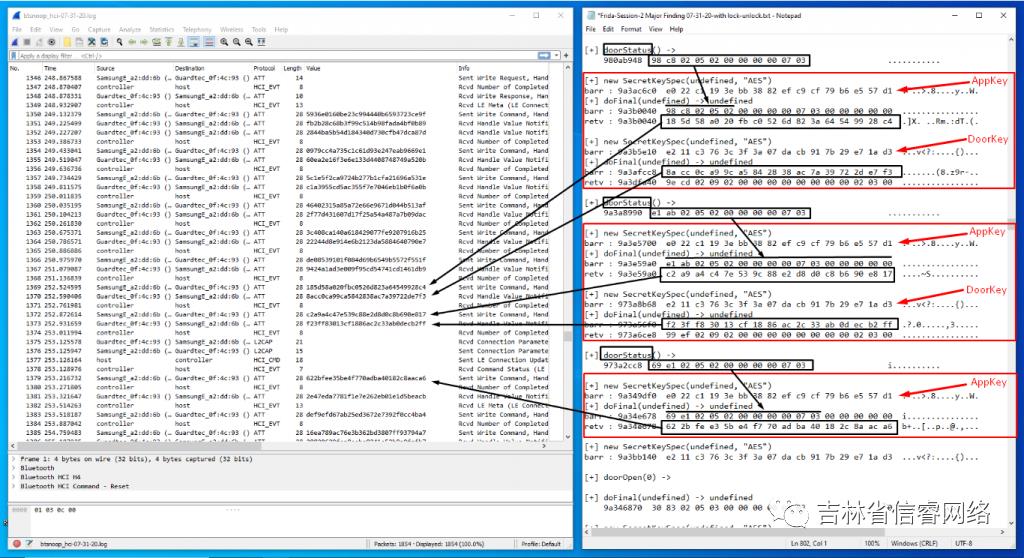Reset Wireshark text to normal size
Image resolution: width=1024 pixels, height=558 pixels.
point(249,42)
